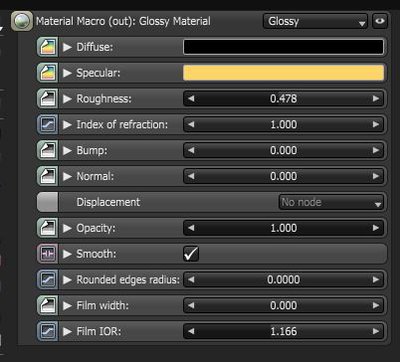The height and width of the screenshot is (362, 400).
Task: Click the Material Macro Glossy Material title
Action: (x=123, y=21)
